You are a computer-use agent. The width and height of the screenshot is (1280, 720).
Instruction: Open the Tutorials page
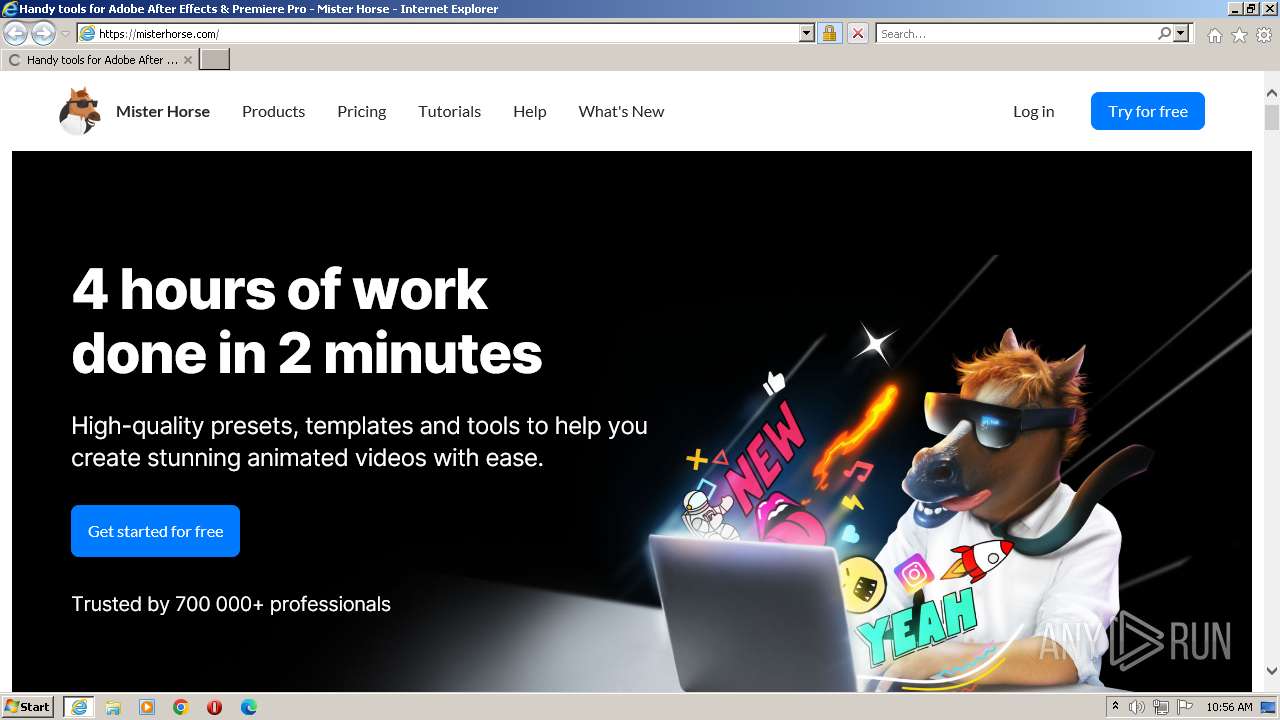pos(449,111)
